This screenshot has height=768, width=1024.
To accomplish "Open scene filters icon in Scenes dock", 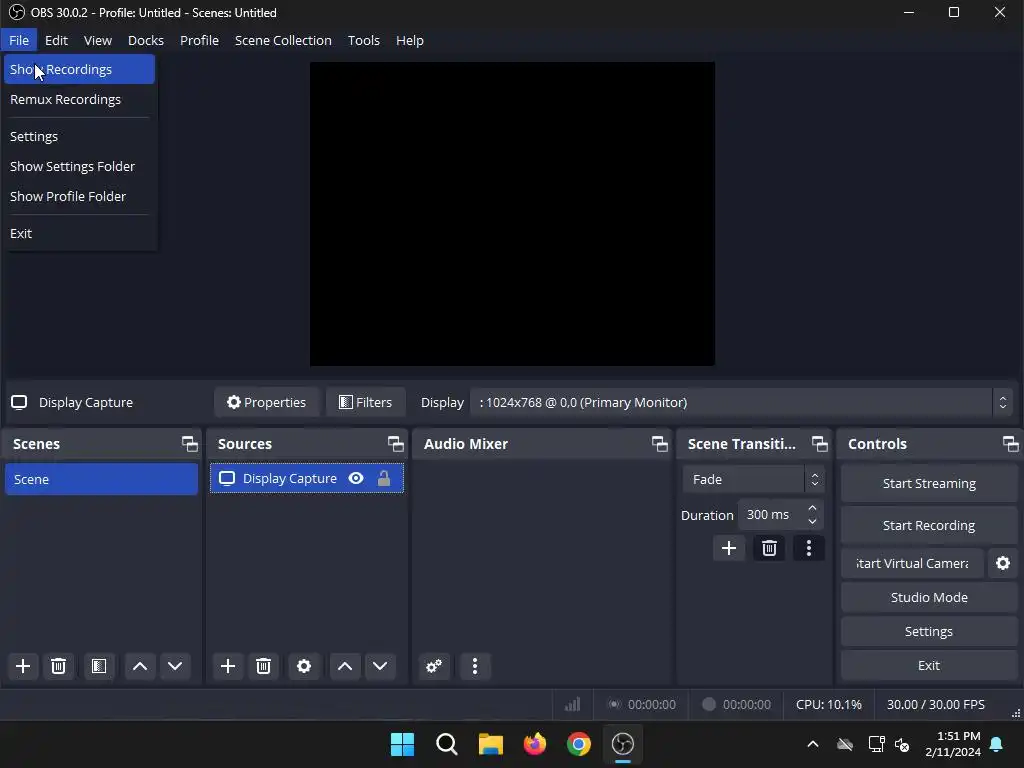I will point(99,666).
